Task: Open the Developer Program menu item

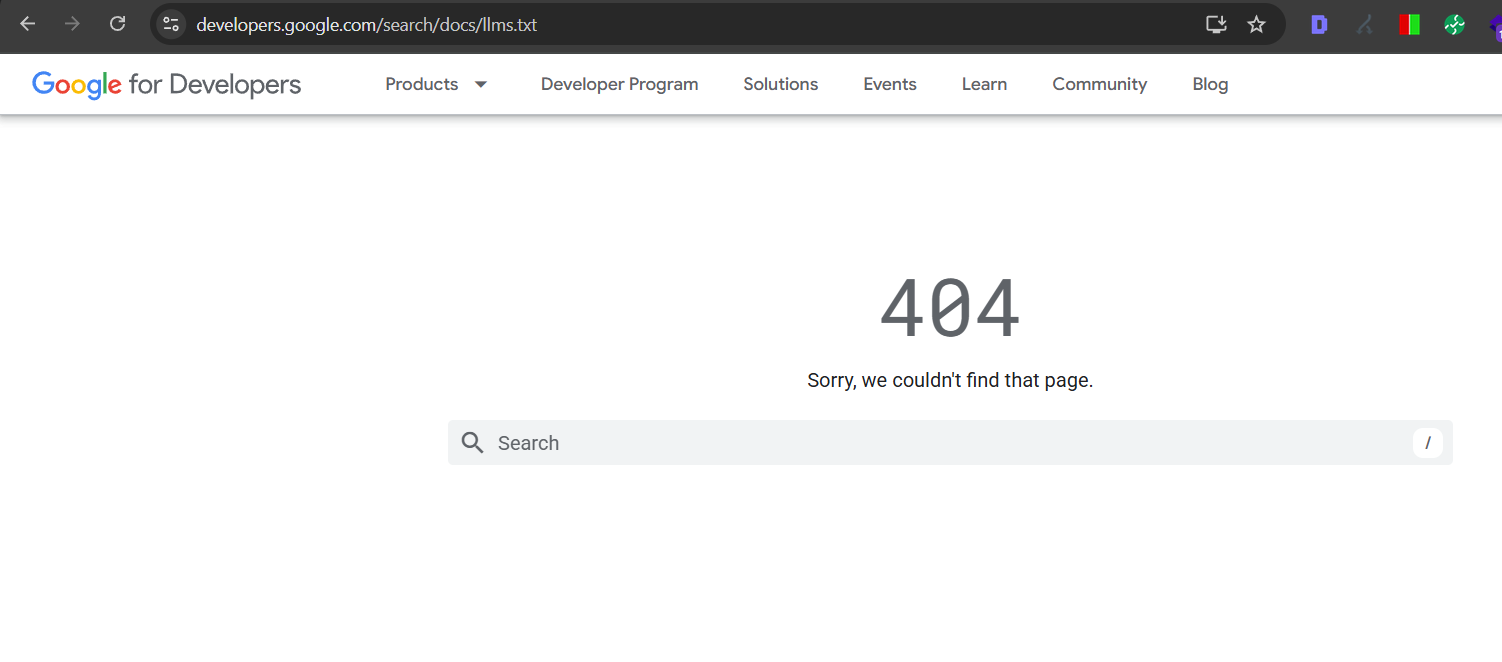Action: [619, 84]
